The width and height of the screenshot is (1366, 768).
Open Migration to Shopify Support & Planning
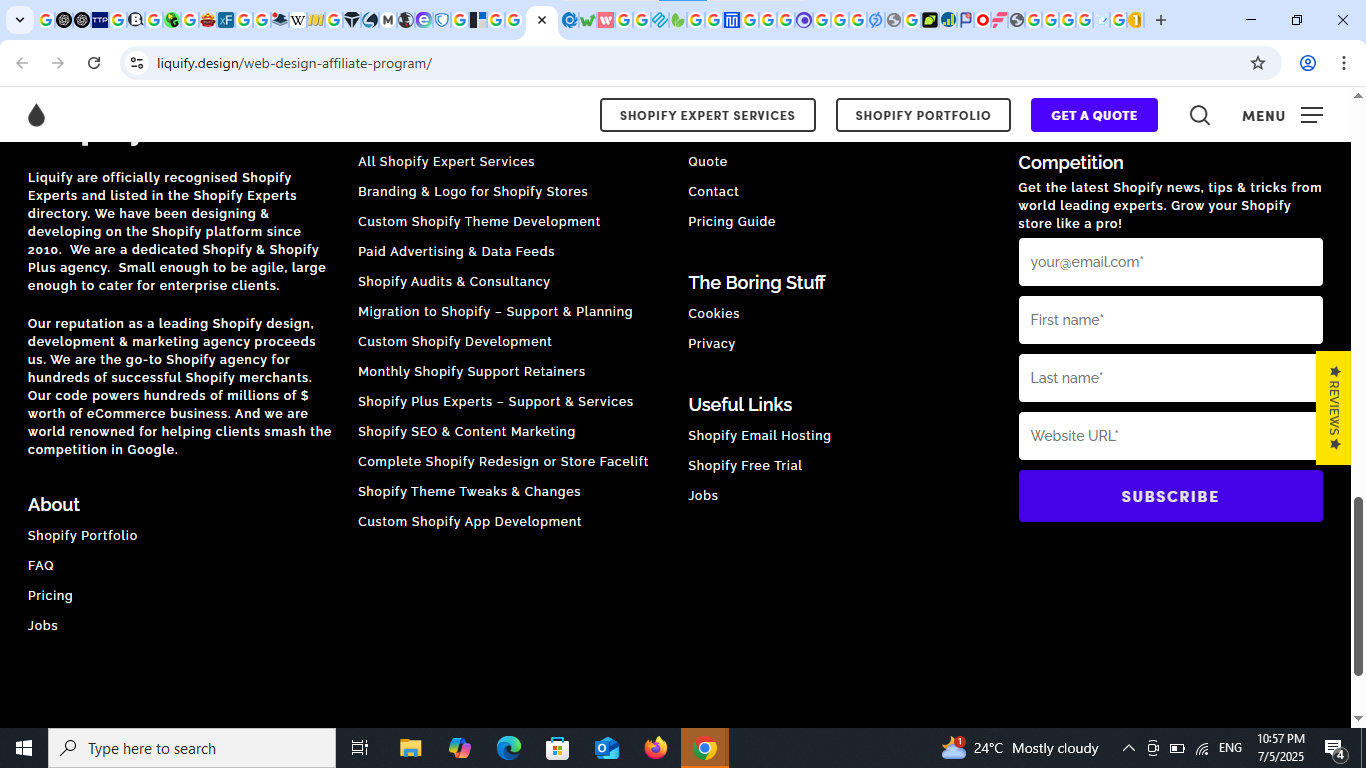pyautogui.click(x=495, y=312)
